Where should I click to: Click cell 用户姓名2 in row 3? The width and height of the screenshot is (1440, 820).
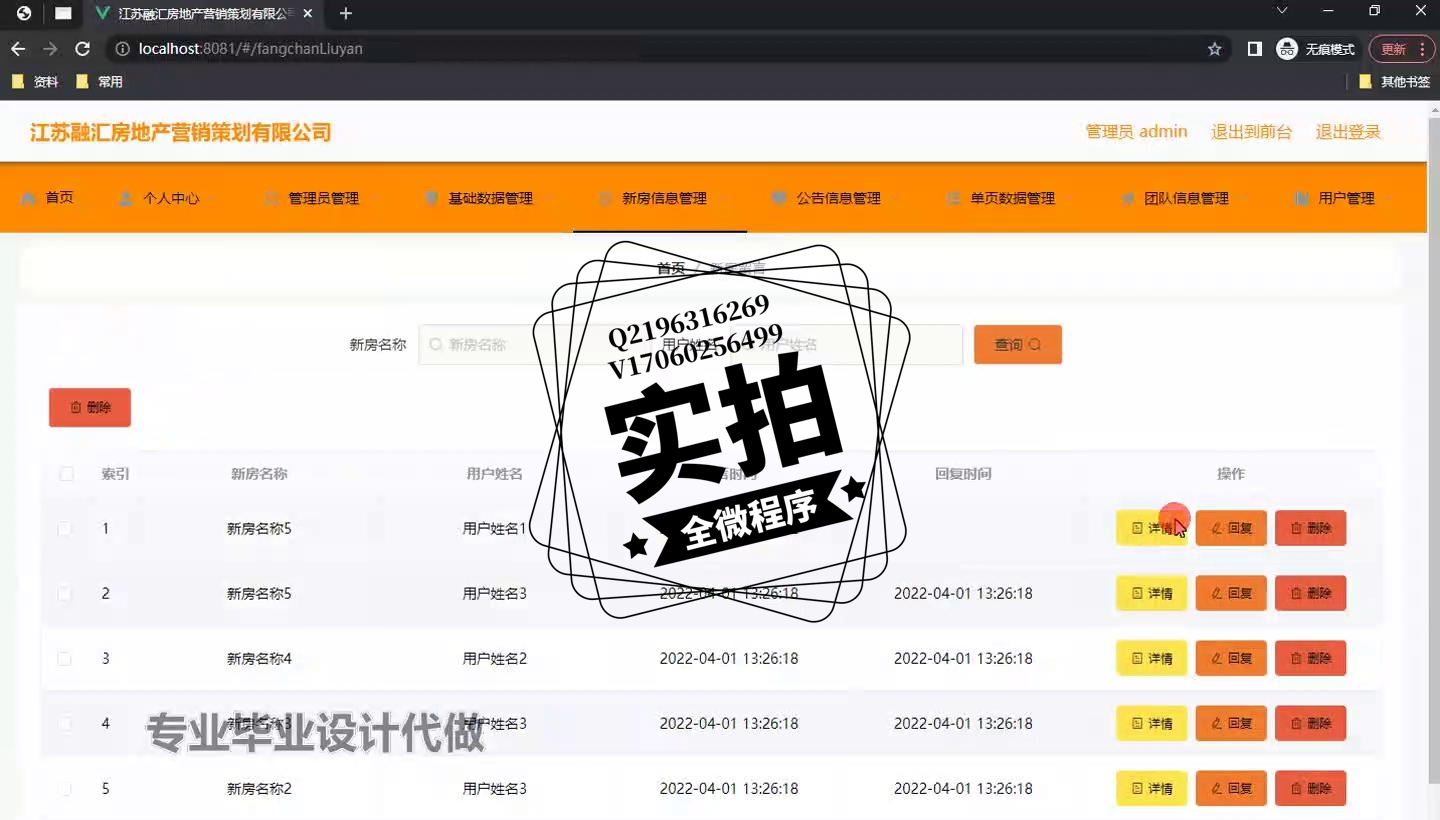(494, 658)
